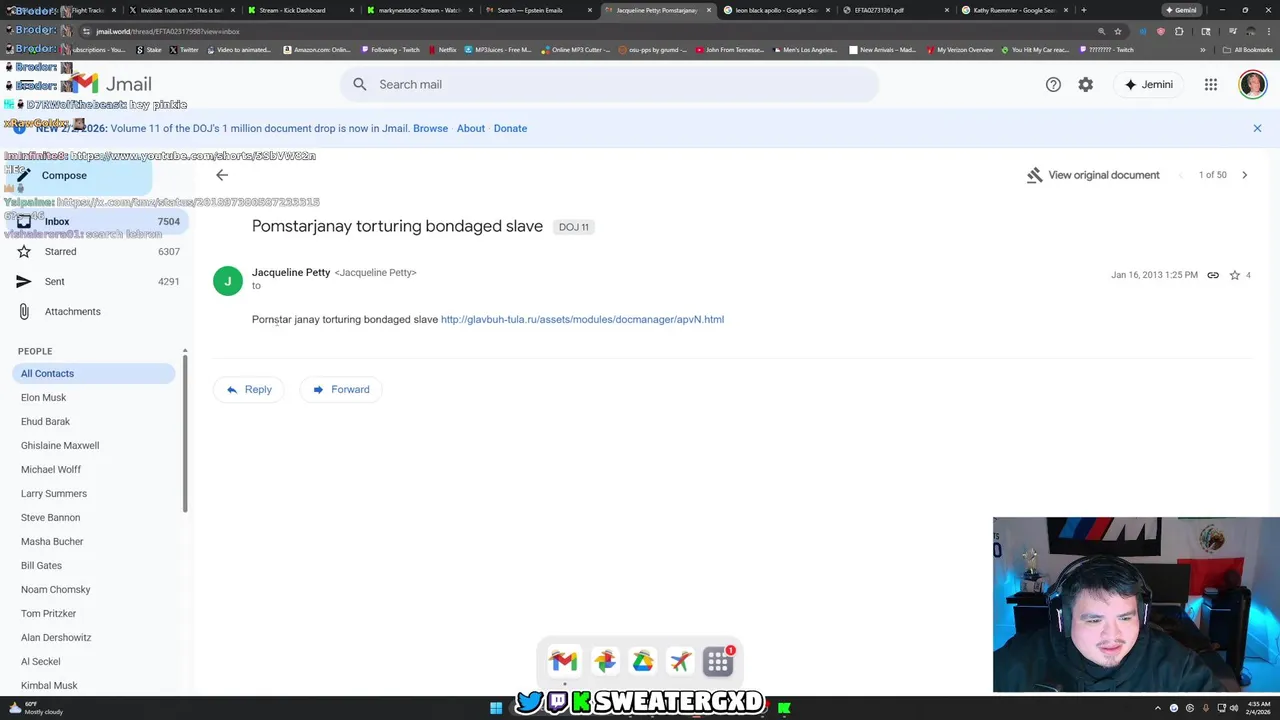Click the About link in the banner
1280x720 pixels.
point(471,128)
